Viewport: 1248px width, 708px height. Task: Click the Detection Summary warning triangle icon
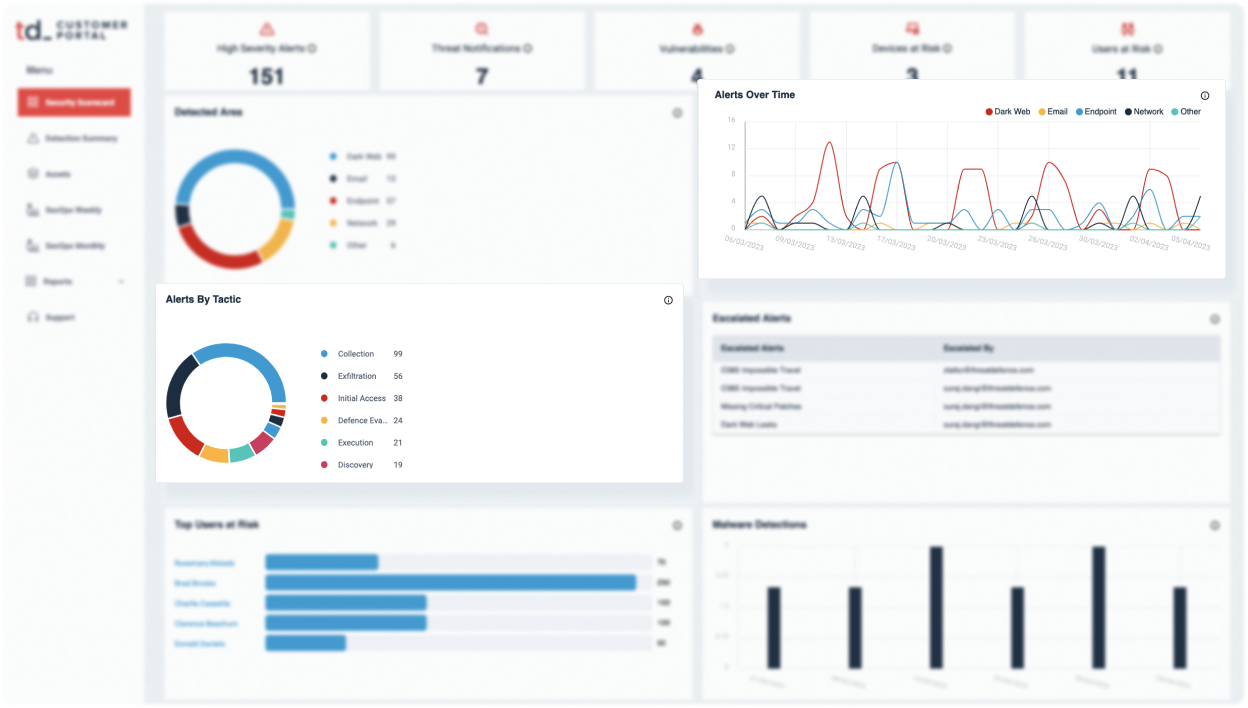pyautogui.click(x=33, y=138)
